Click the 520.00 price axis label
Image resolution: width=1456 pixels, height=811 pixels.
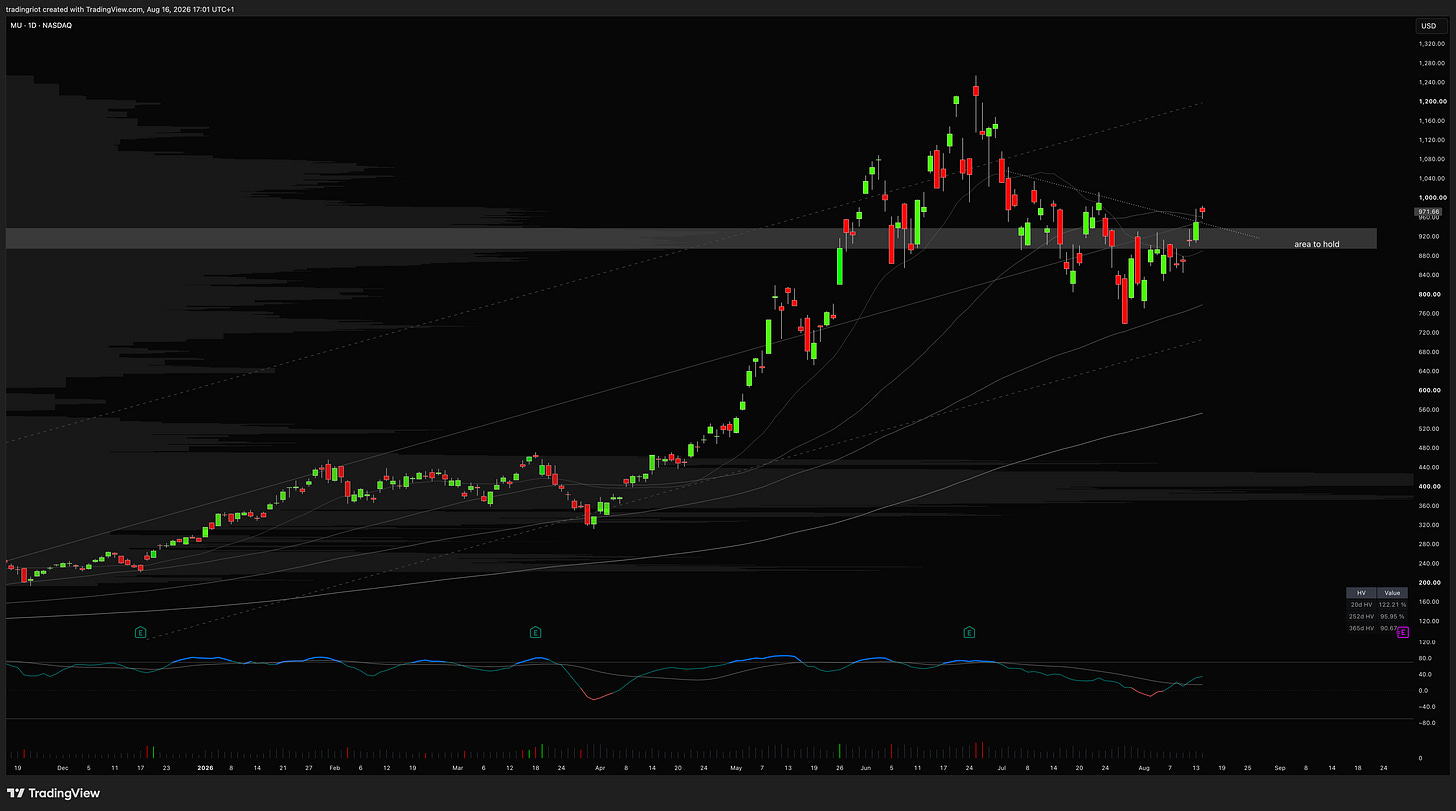1427,428
